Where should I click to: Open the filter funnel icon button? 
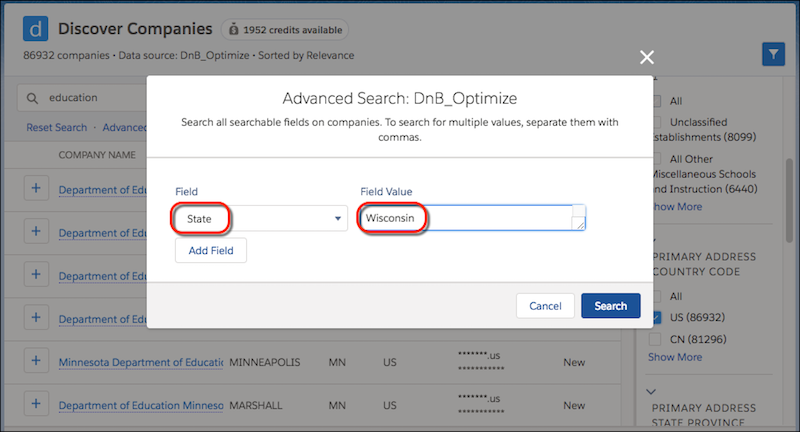point(773,54)
